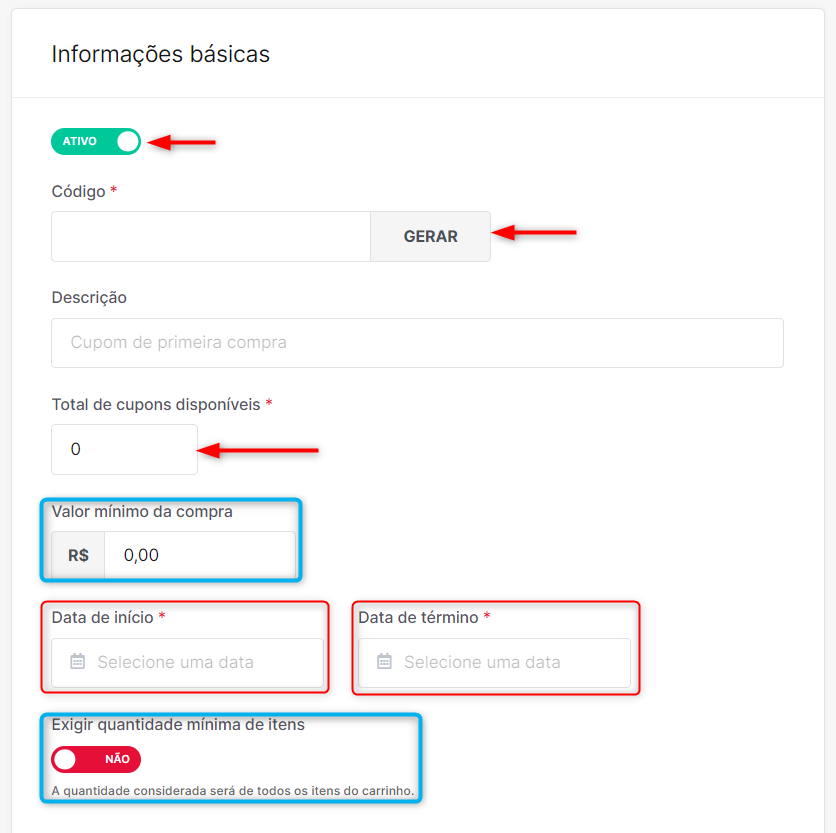
Task: Click the Valor mínimo da compra label
Action: click(x=142, y=511)
